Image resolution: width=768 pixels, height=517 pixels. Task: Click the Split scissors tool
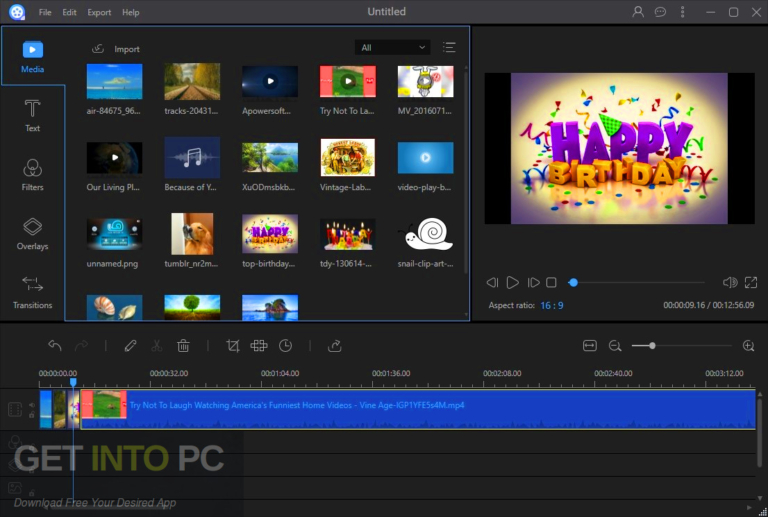[156, 346]
